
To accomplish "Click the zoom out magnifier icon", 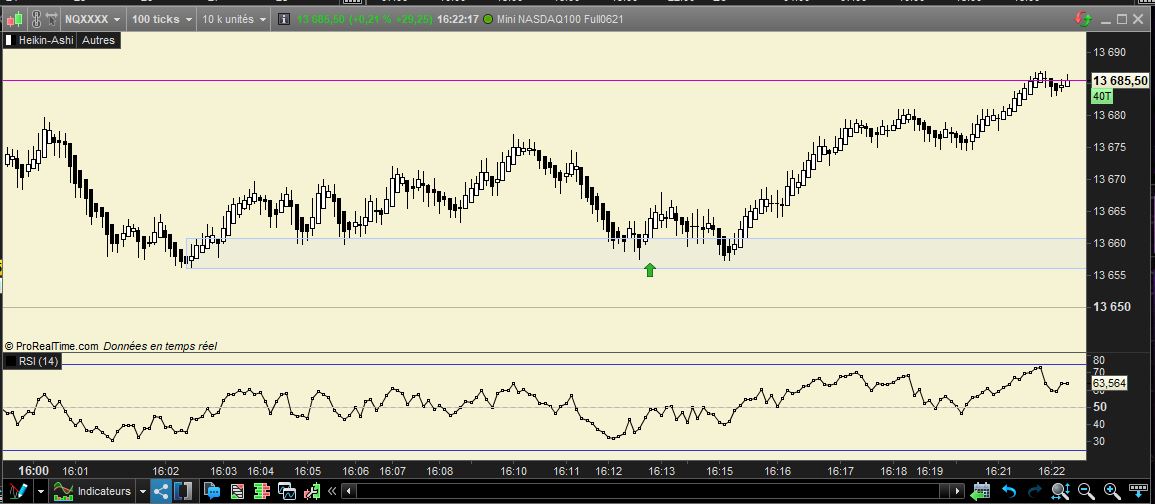I will (1086, 491).
